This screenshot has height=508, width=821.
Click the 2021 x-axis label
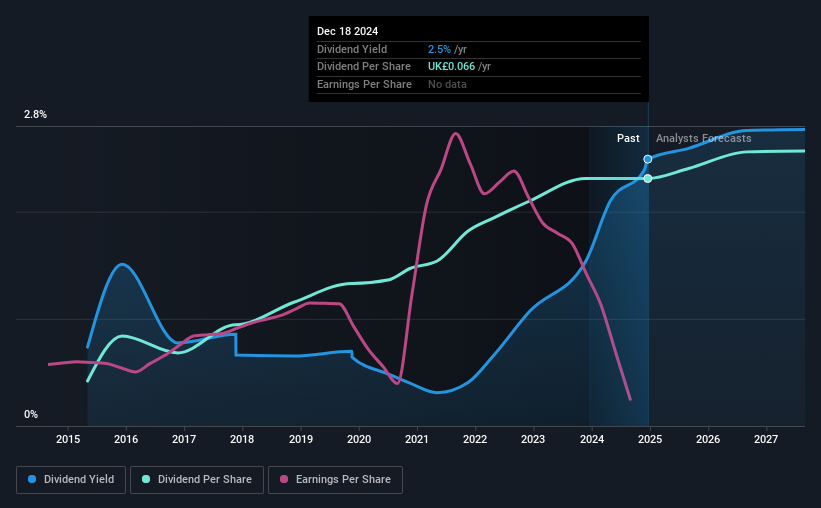[x=417, y=439]
